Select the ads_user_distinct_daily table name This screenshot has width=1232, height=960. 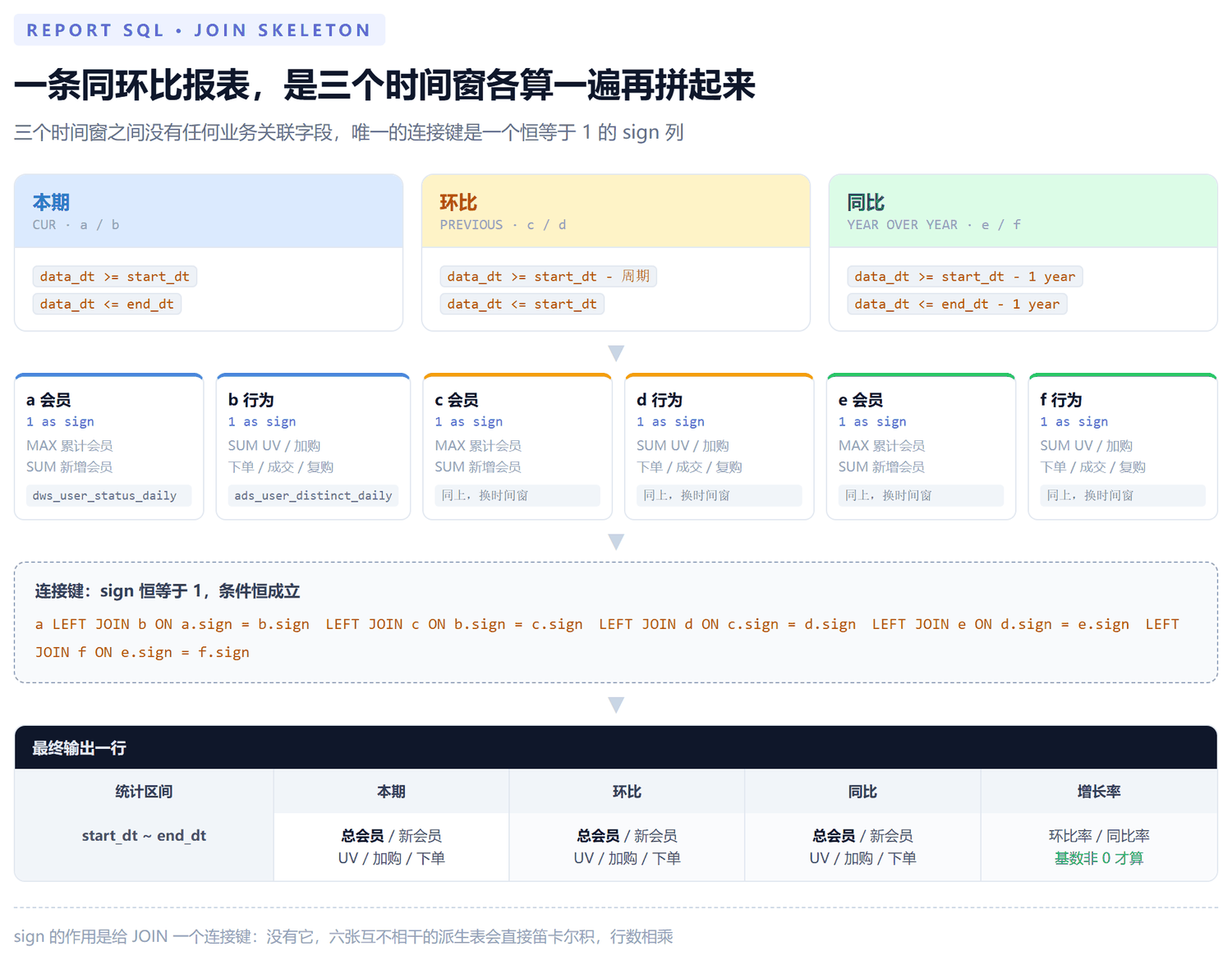pyautogui.click(x=313, y=495)
